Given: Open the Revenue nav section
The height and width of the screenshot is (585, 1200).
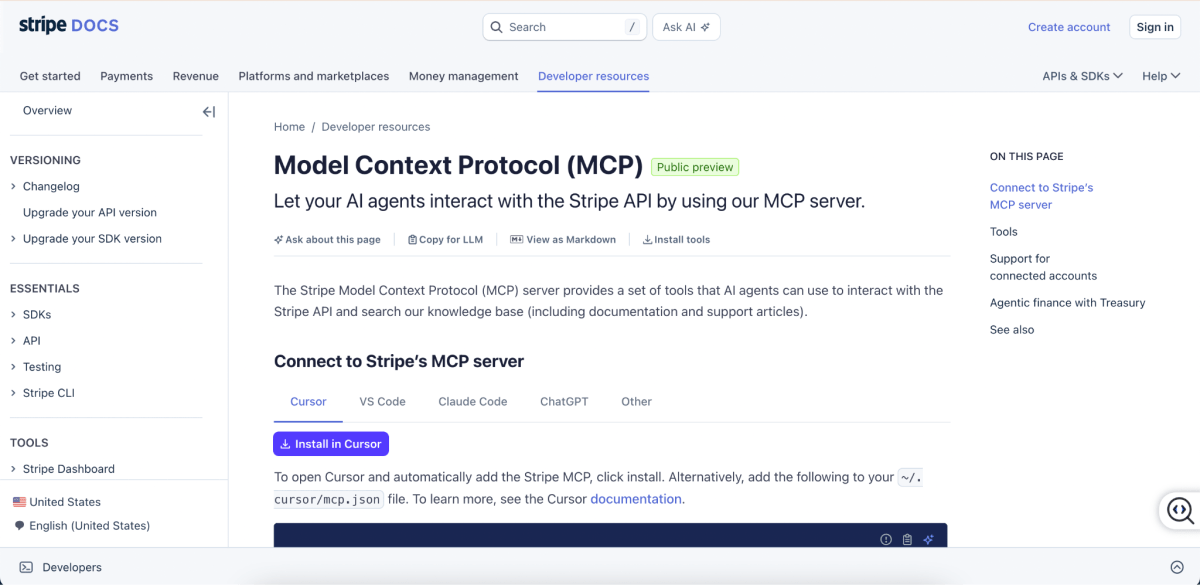Looking at the screenshot, I should (x=196, y=76).
